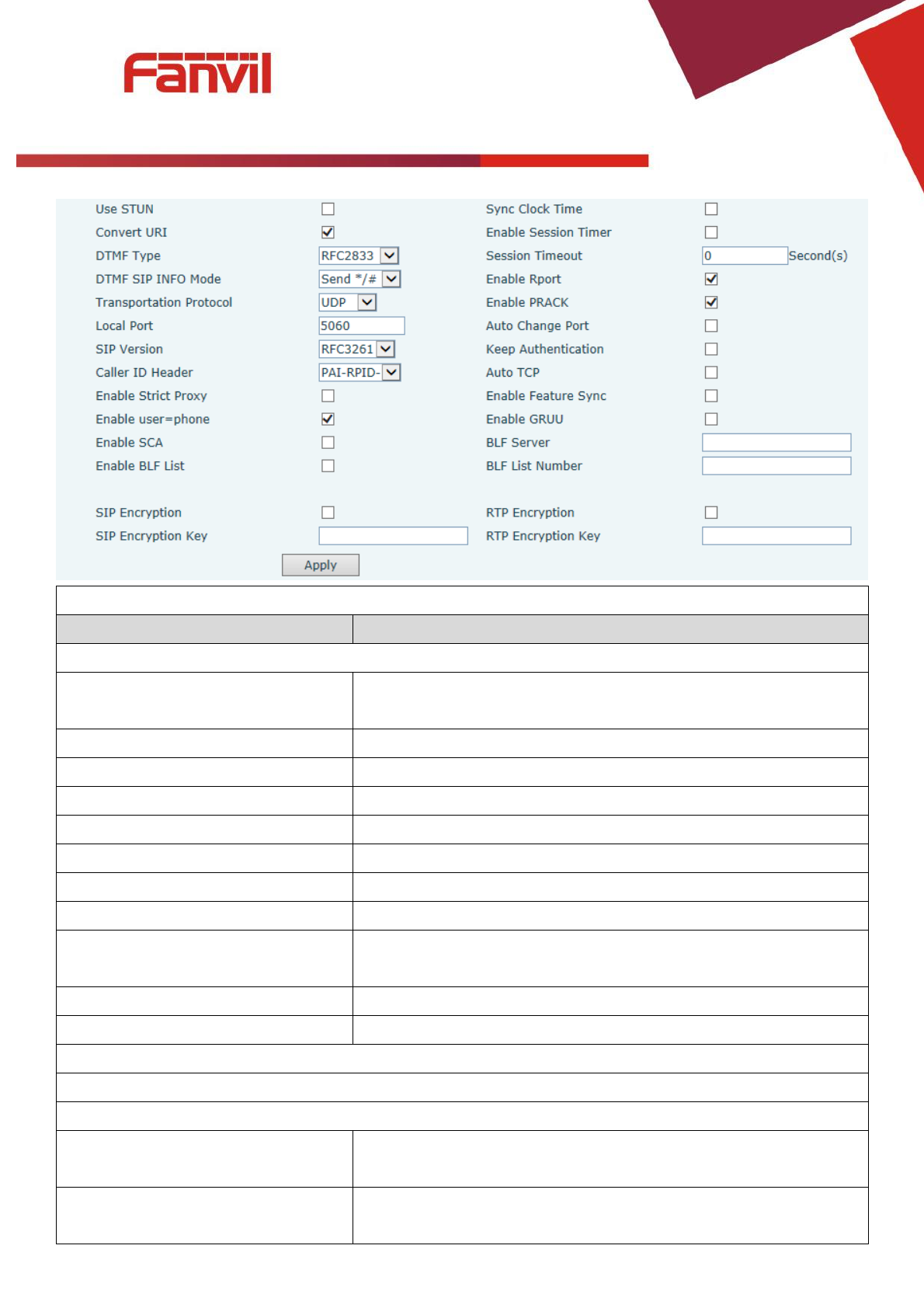Expand DTMF SIP INFO Mode dropdown
924x1308 pixels.
(x=360, y=279)
